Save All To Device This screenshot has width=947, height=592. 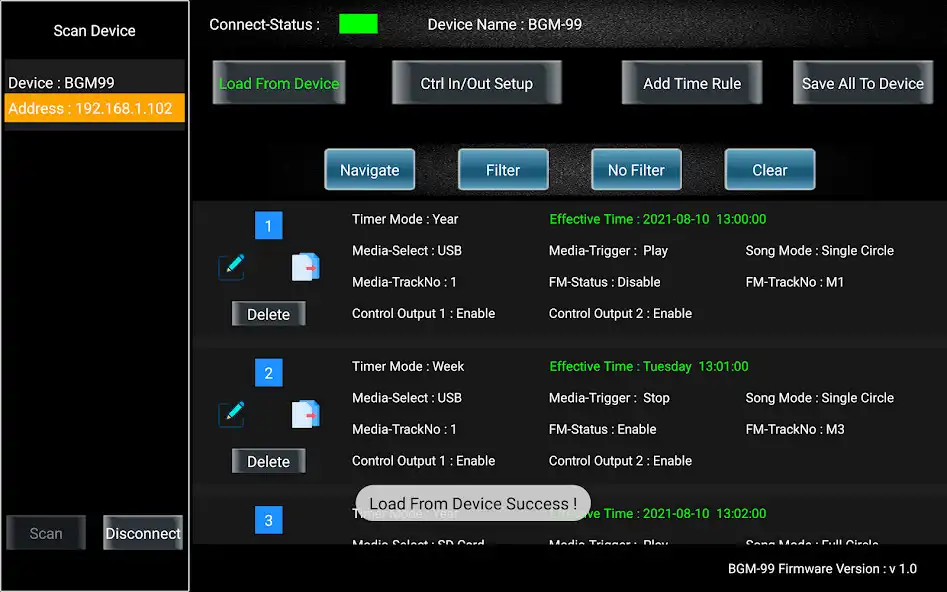pos(862,83)
